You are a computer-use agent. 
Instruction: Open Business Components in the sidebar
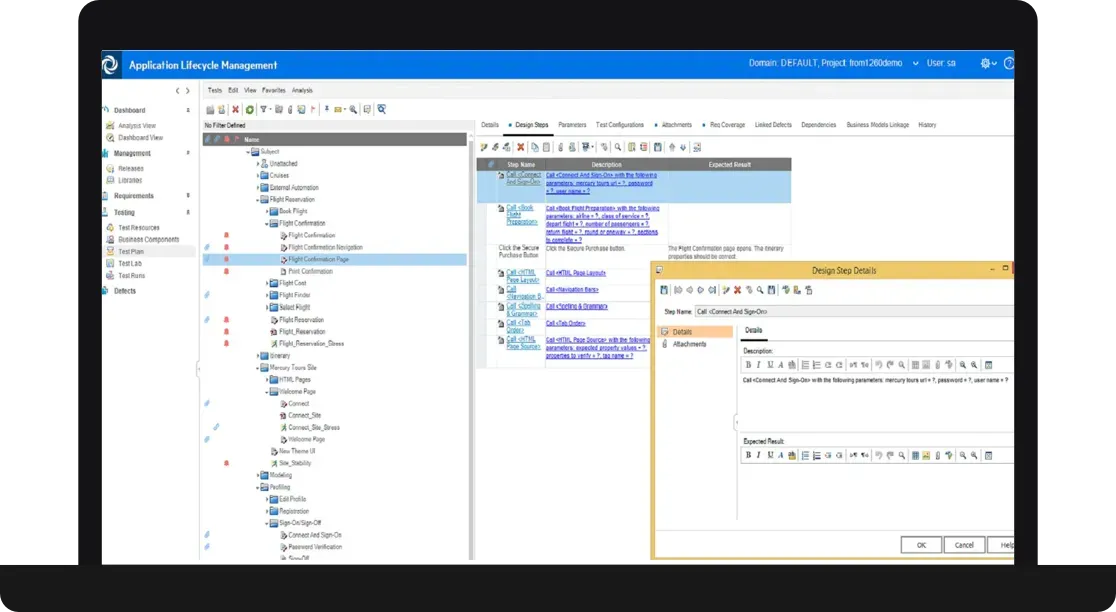click(x=149, y=240)
